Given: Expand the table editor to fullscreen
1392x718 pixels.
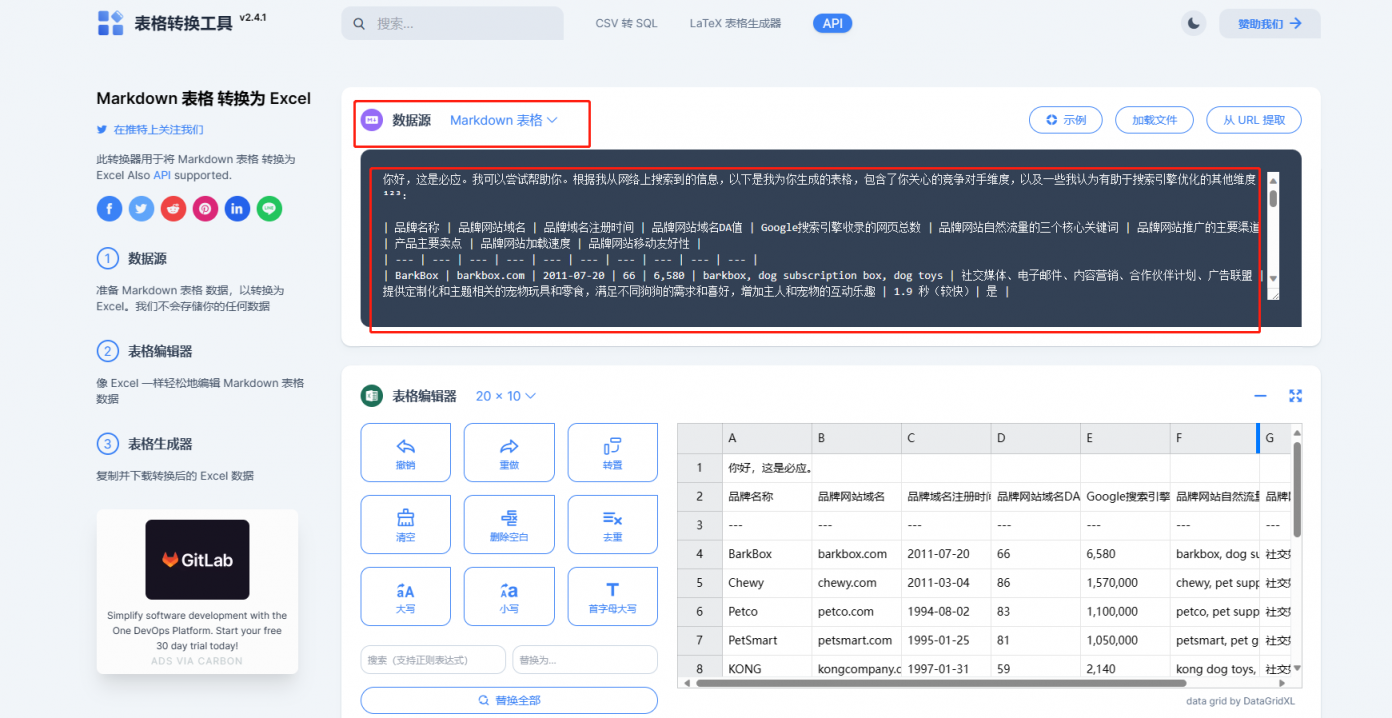Looking at the screenshot, I should [x=1296, y=396].
